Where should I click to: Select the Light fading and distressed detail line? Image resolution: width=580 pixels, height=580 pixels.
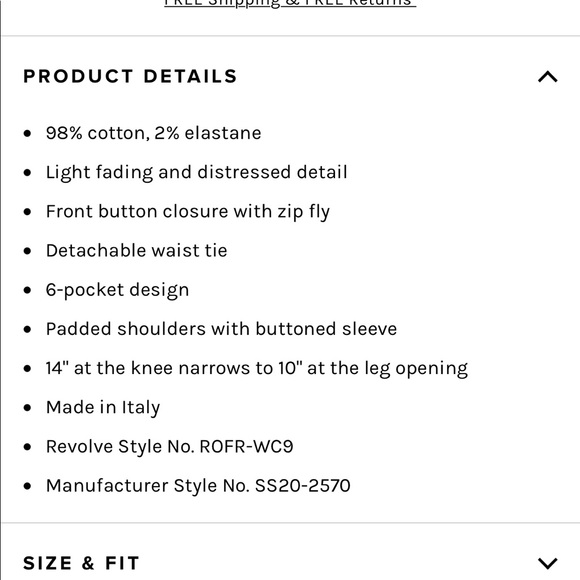click(196, 172)
